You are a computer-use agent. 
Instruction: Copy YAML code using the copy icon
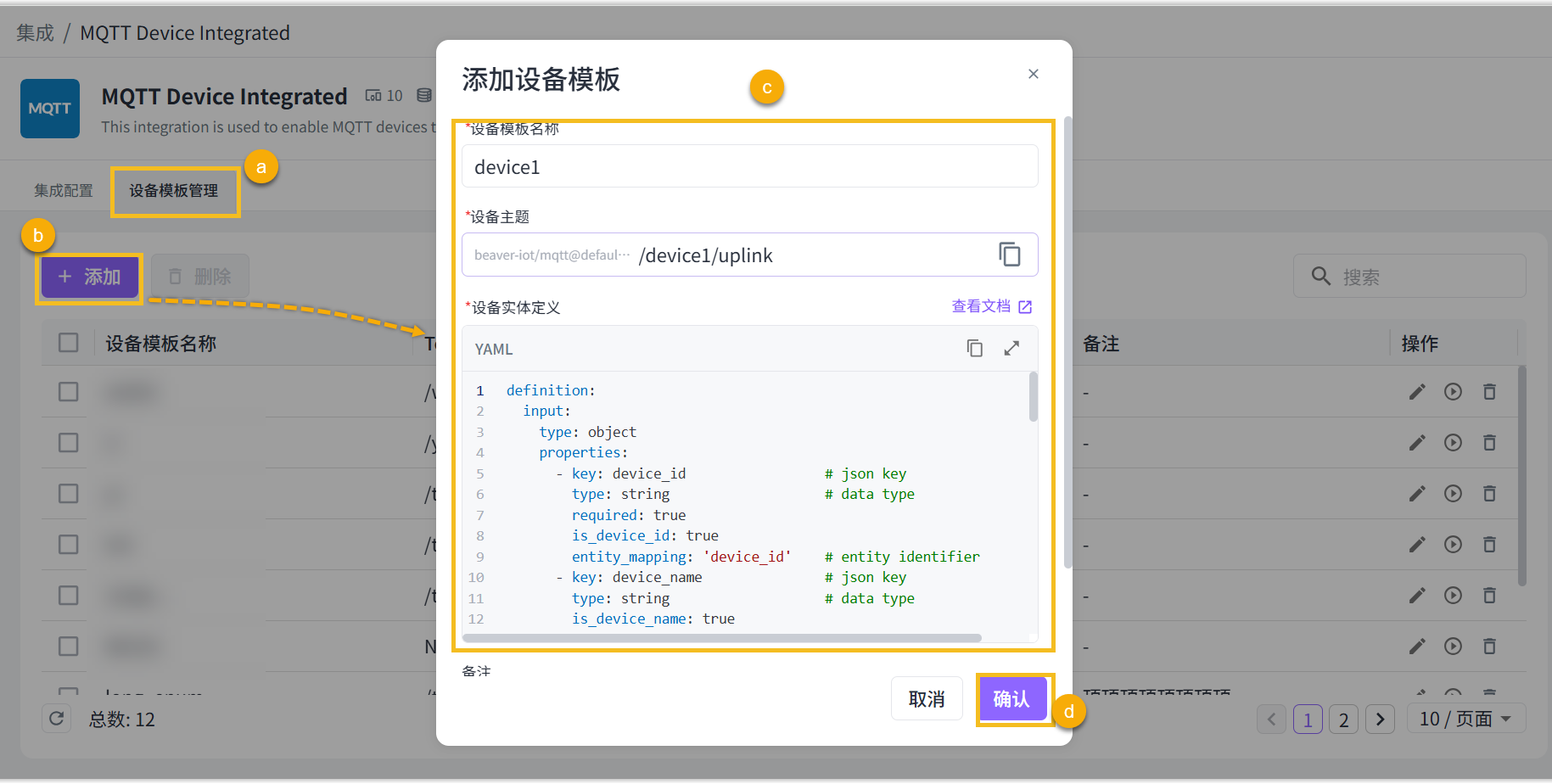pyautogui.click(x=974, y=349)
